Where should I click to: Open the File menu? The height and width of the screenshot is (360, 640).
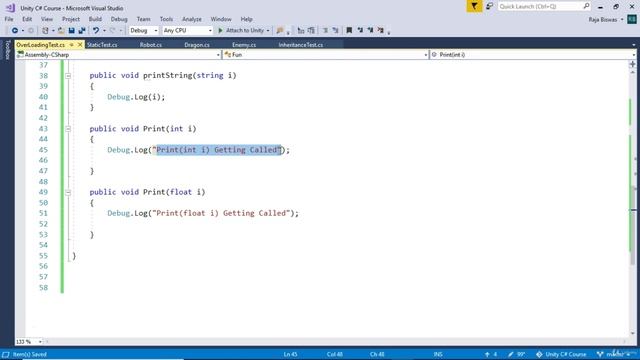click(x=9, y=19)
